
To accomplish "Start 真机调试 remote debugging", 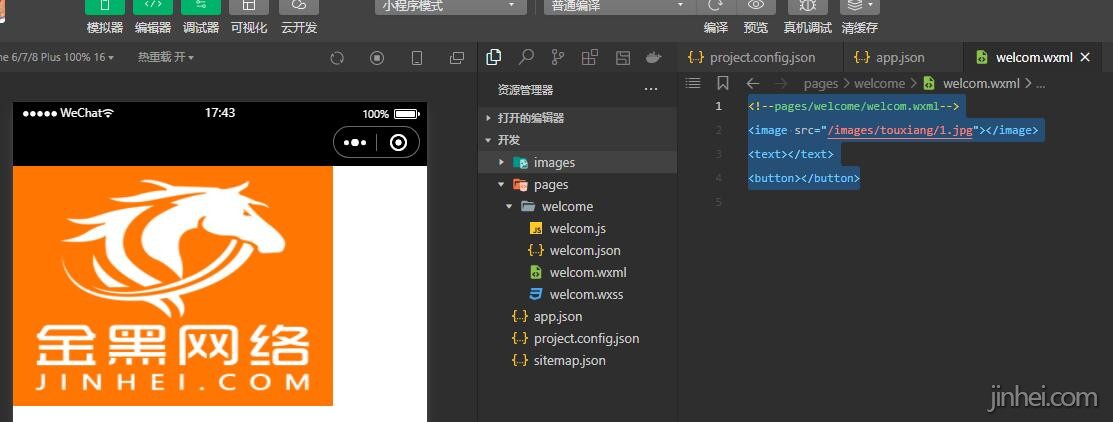I will click(808, 6).
